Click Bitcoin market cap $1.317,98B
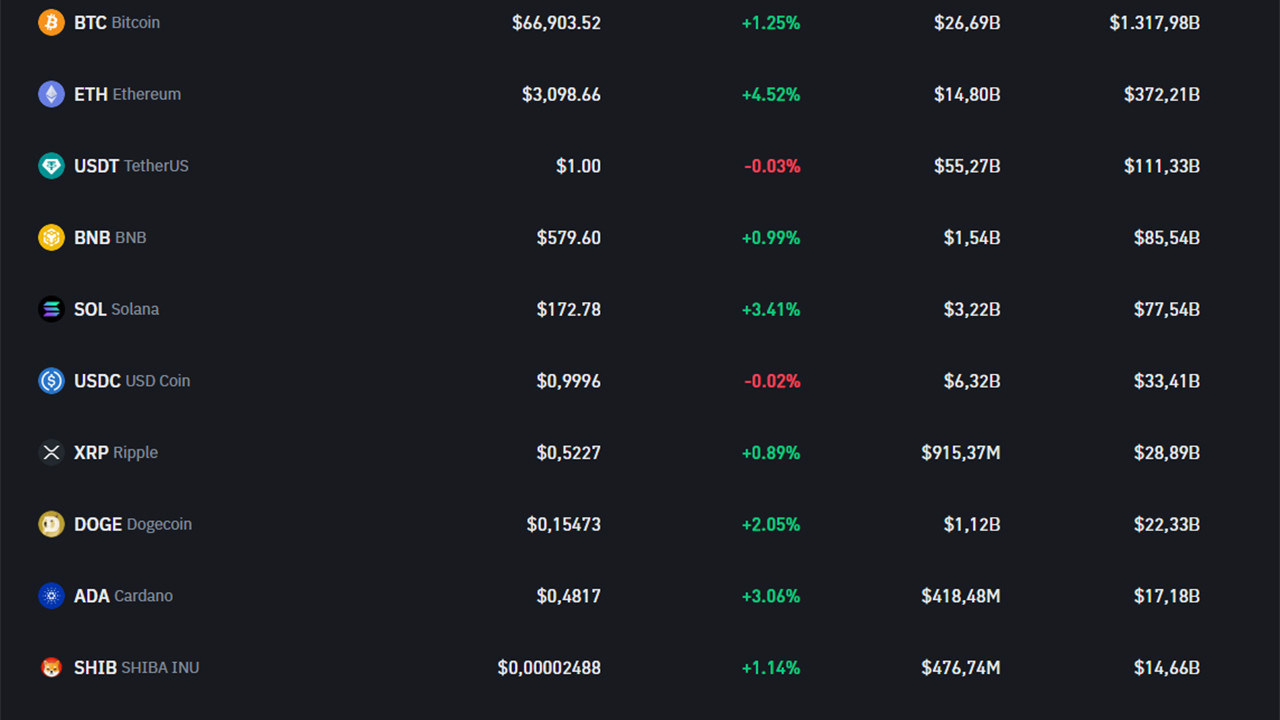The image size is (1280, 720). tap(1155, 22)
